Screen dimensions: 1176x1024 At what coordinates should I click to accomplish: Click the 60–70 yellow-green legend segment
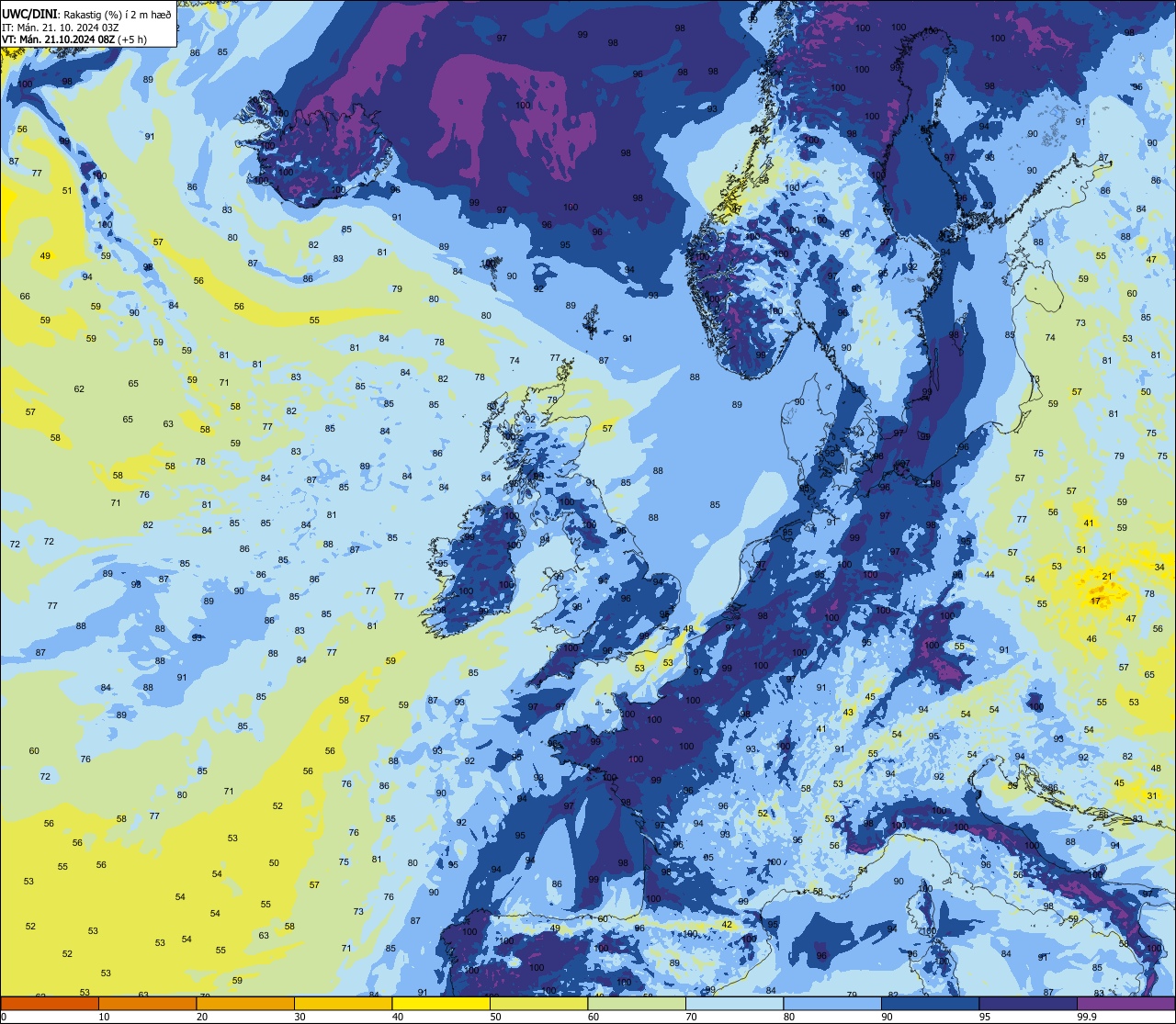pos(637,1003)
